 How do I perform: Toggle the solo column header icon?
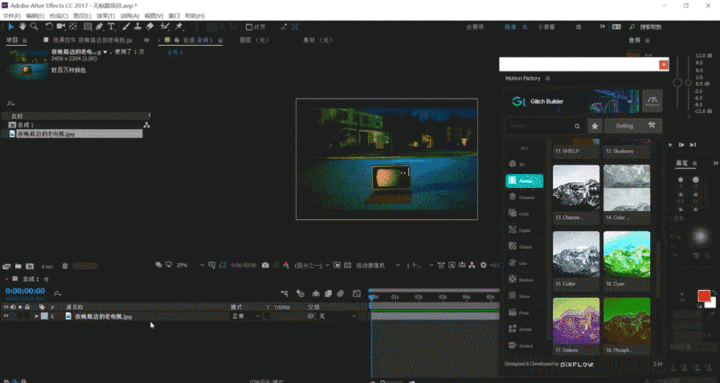tap(20, 307)
